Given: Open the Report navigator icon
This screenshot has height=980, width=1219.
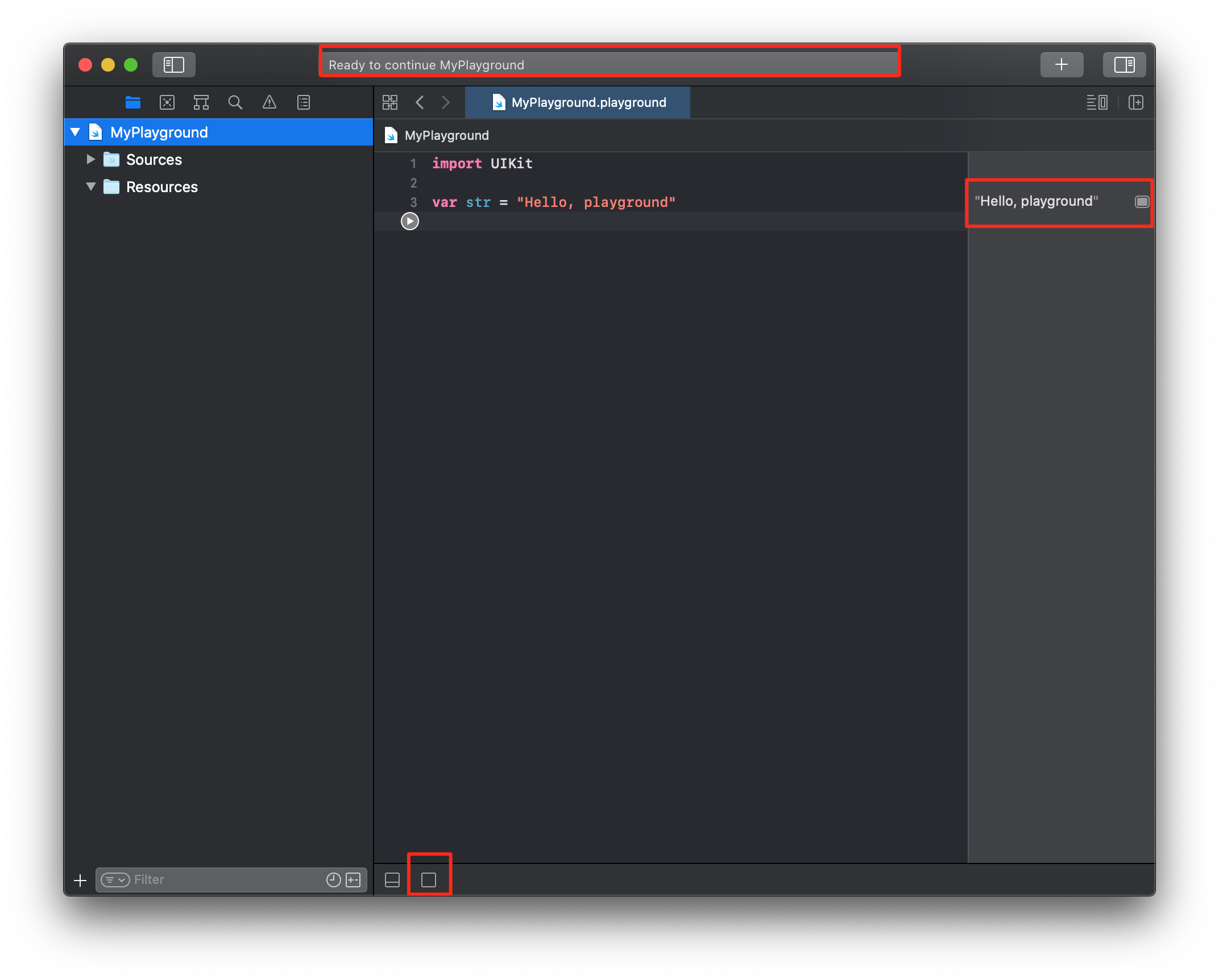Looking at the screenshot, I should [x=304, y=102].
